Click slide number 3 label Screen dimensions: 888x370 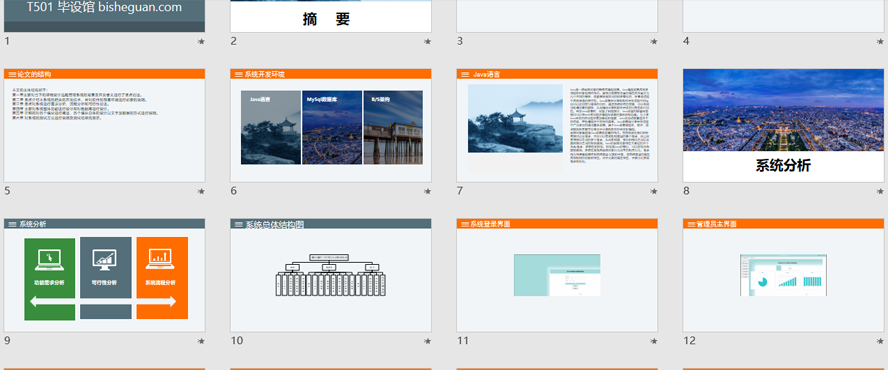[460, 41]
